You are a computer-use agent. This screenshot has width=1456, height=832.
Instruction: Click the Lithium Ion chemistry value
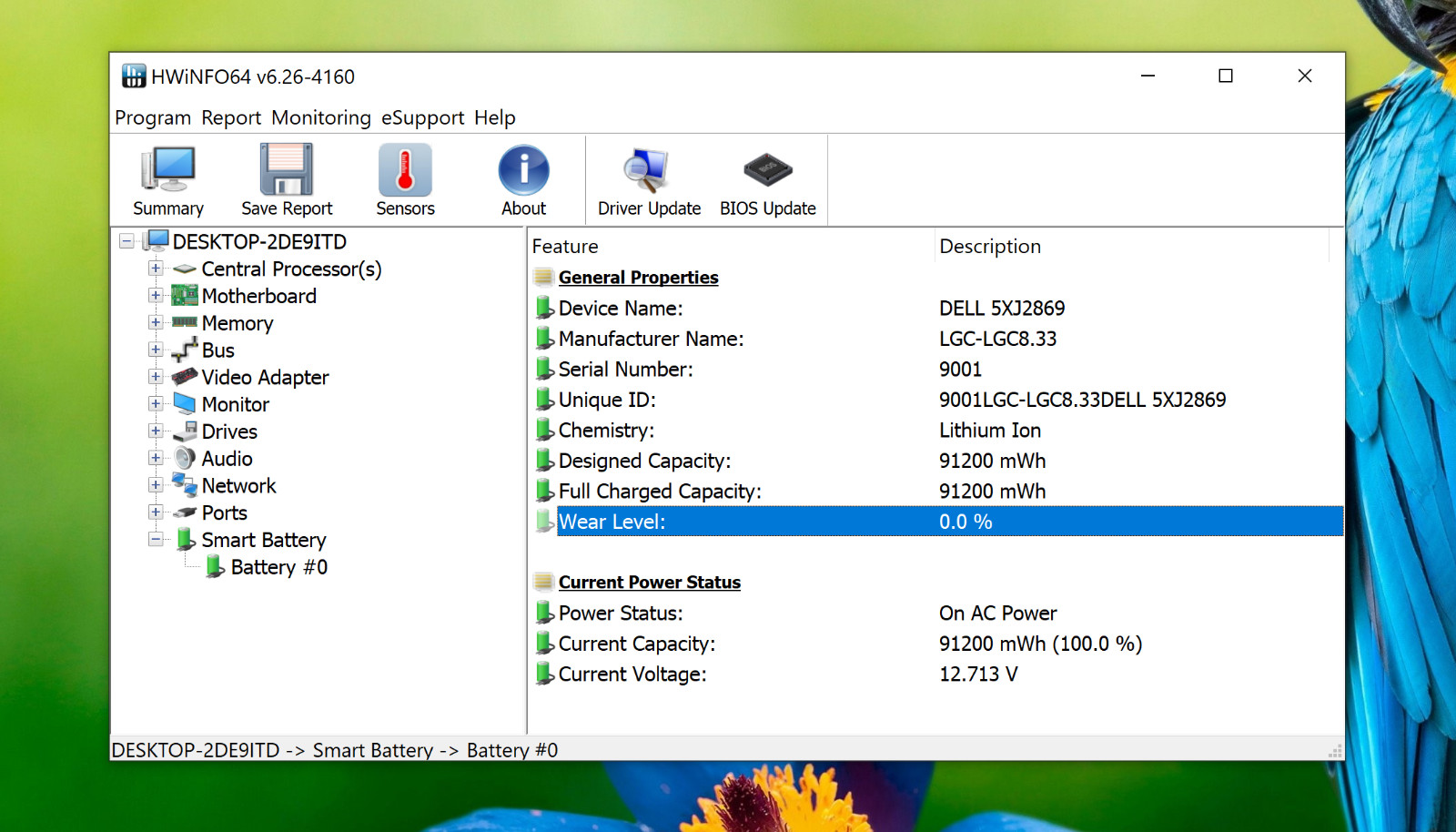990,430
